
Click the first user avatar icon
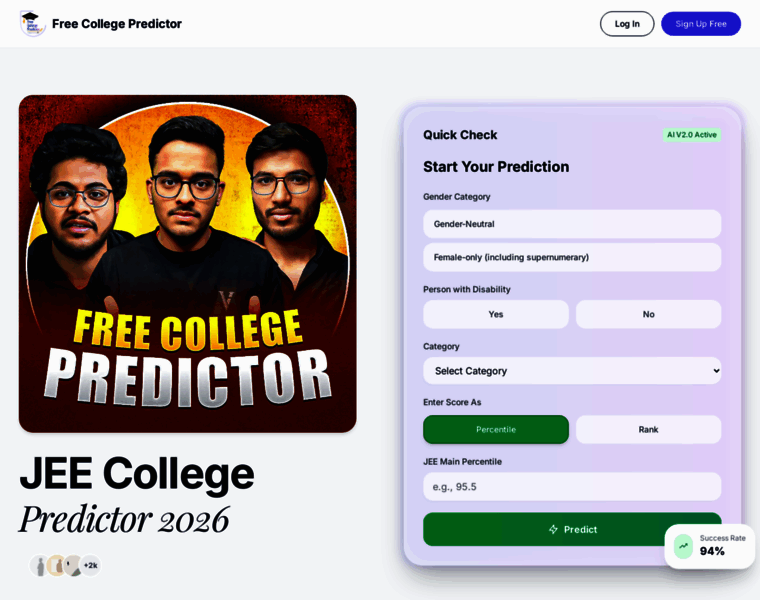click(x=40, y=566)
